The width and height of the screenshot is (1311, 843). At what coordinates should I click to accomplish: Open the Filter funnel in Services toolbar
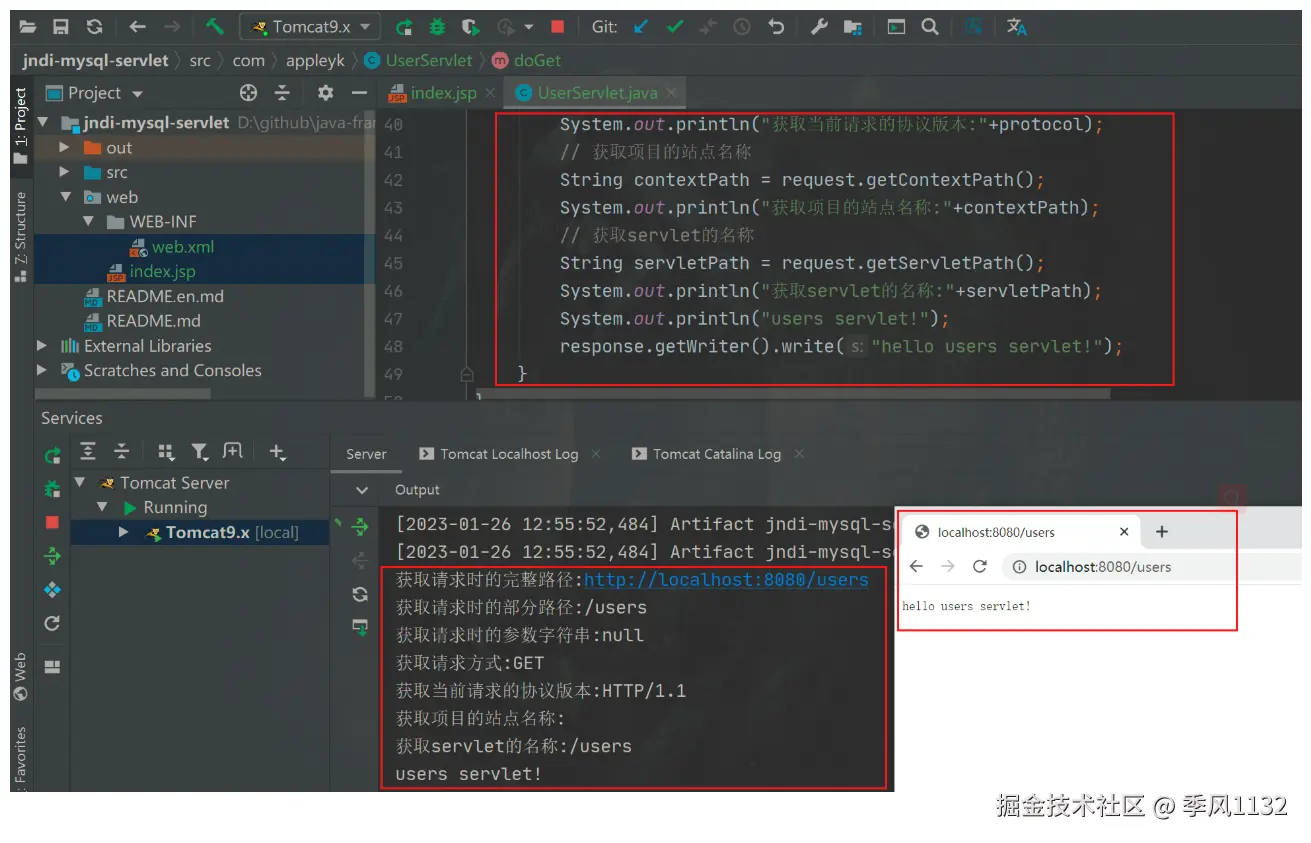(x=200, y=452)
